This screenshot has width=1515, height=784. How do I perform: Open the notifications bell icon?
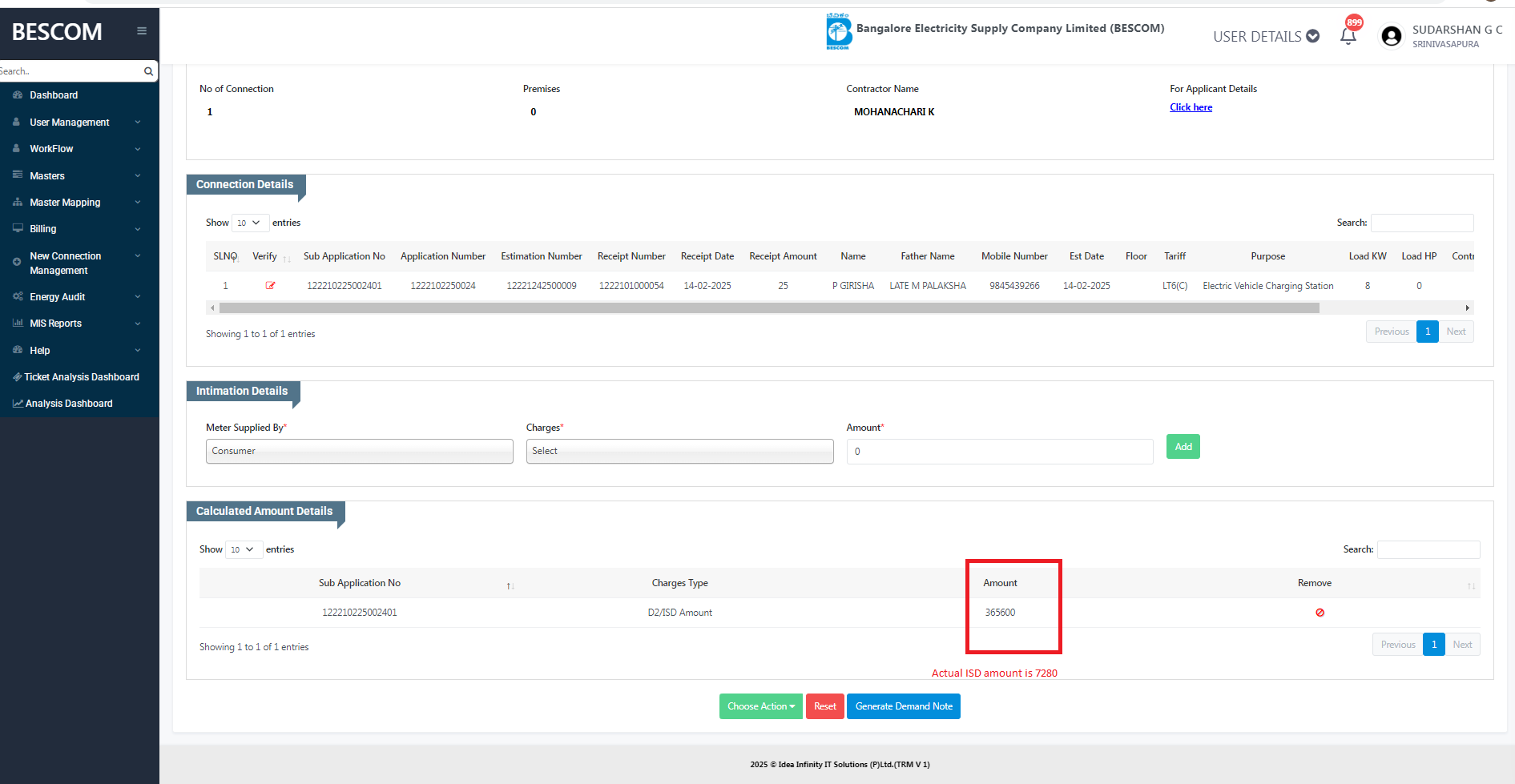[x=1348, y=36]
